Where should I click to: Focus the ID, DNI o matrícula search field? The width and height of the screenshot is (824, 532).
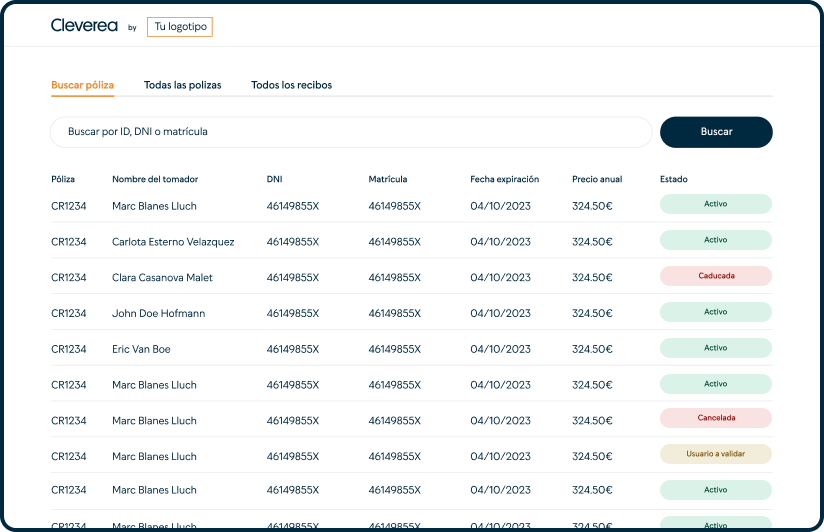click(x=350, y=132)
